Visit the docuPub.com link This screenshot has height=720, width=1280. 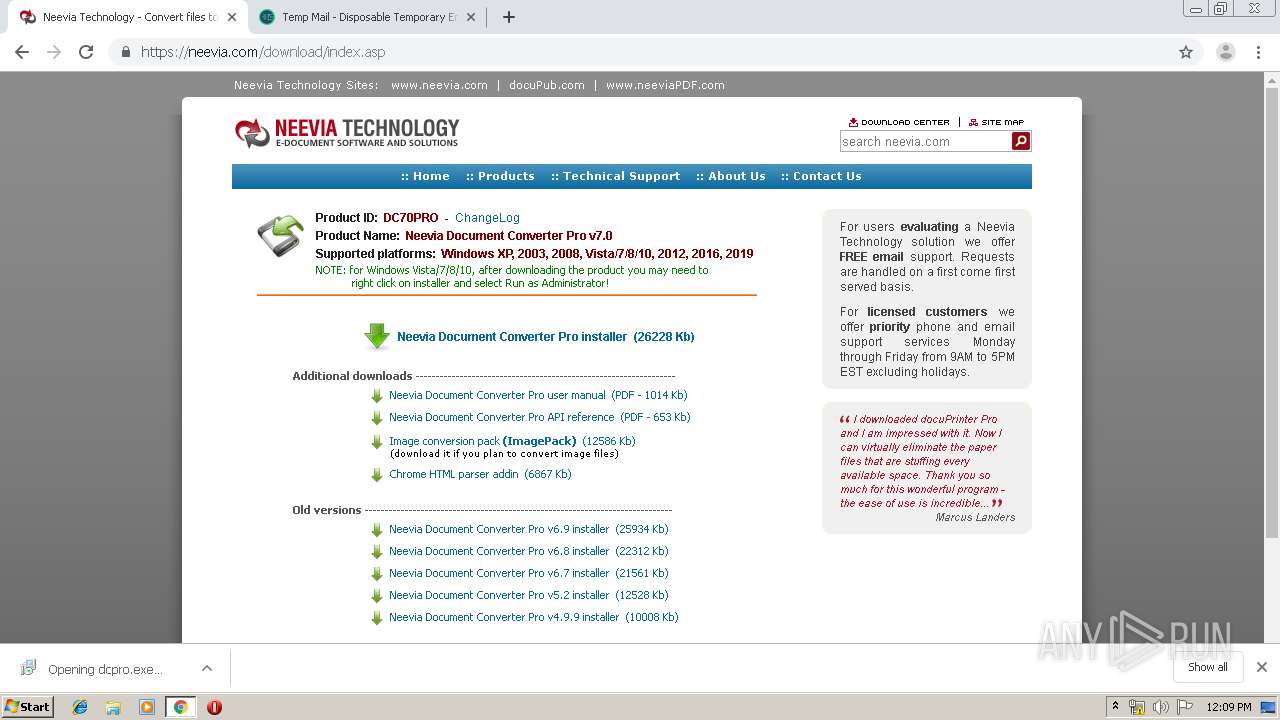pos(546,85)
